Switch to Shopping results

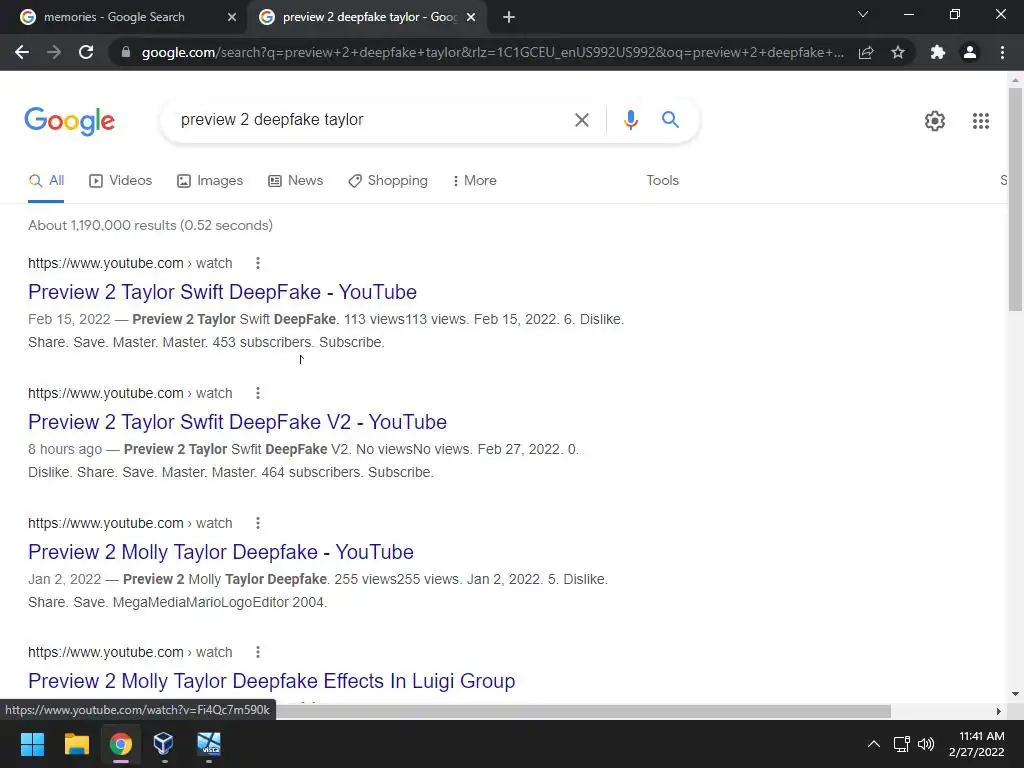coord(388,181)
